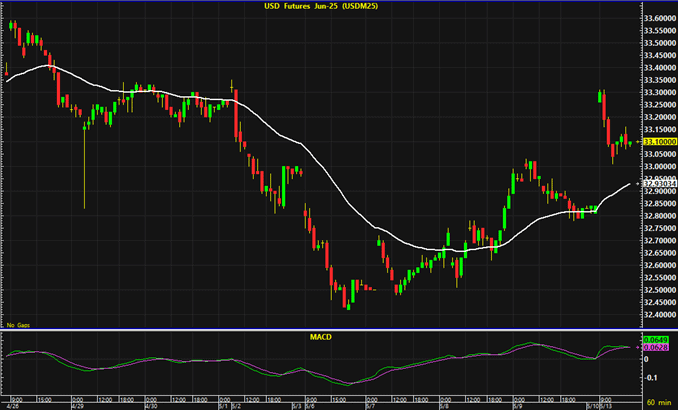Click the divider between price chart and MACD
This screenshot has height=410, width=678.
pos(320,331)
